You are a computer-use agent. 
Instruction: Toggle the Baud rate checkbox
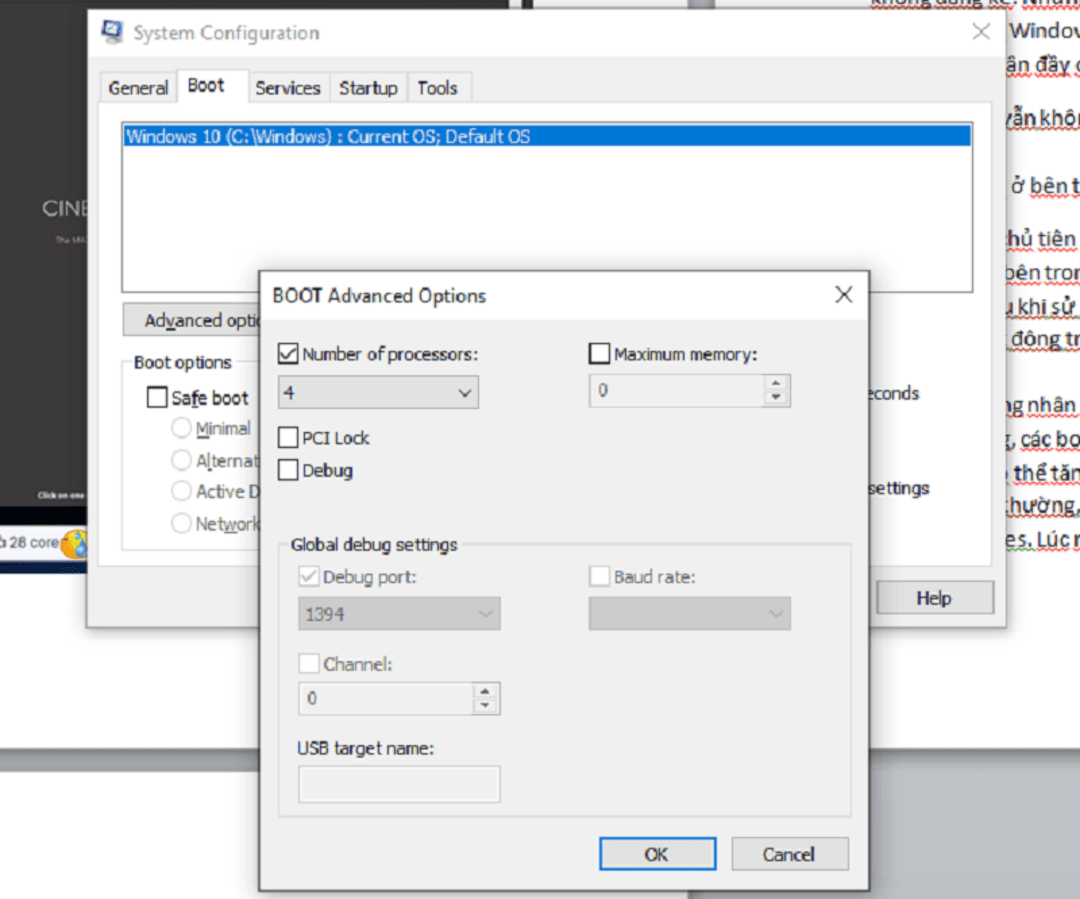click(599, 576)
